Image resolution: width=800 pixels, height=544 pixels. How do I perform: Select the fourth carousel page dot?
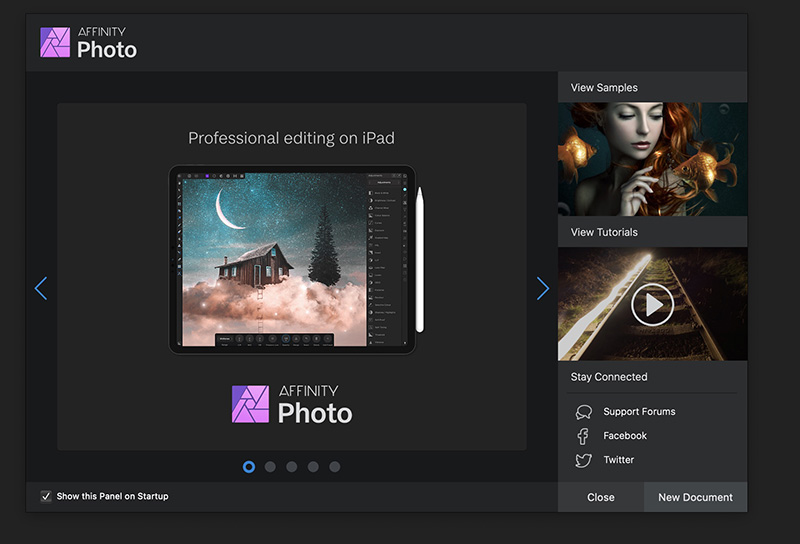pos(313,467)
